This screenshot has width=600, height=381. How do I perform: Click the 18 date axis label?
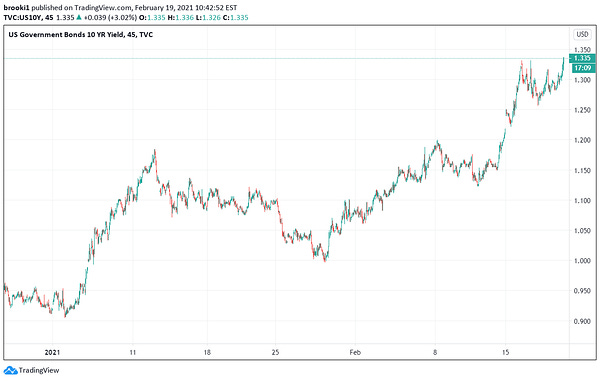pyautogui.click(x=207, y=352)
